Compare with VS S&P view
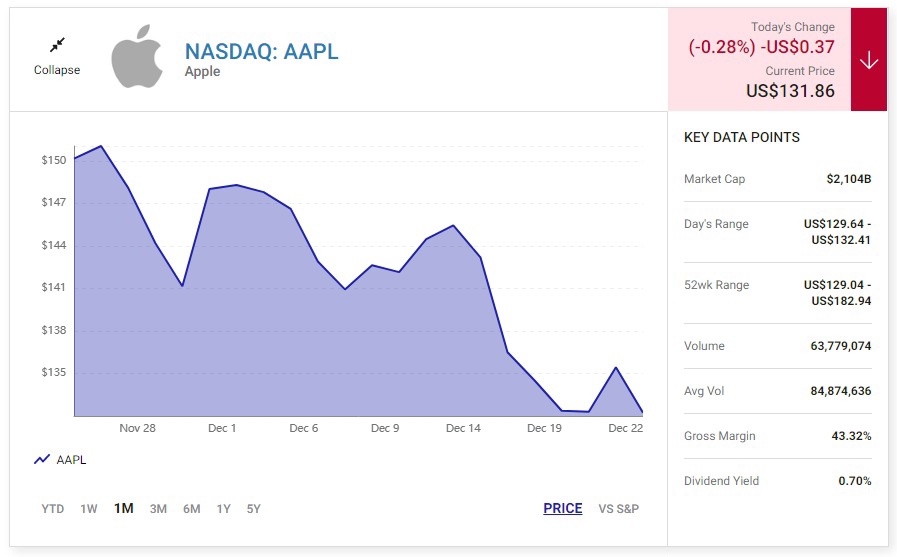 (618, 509)
